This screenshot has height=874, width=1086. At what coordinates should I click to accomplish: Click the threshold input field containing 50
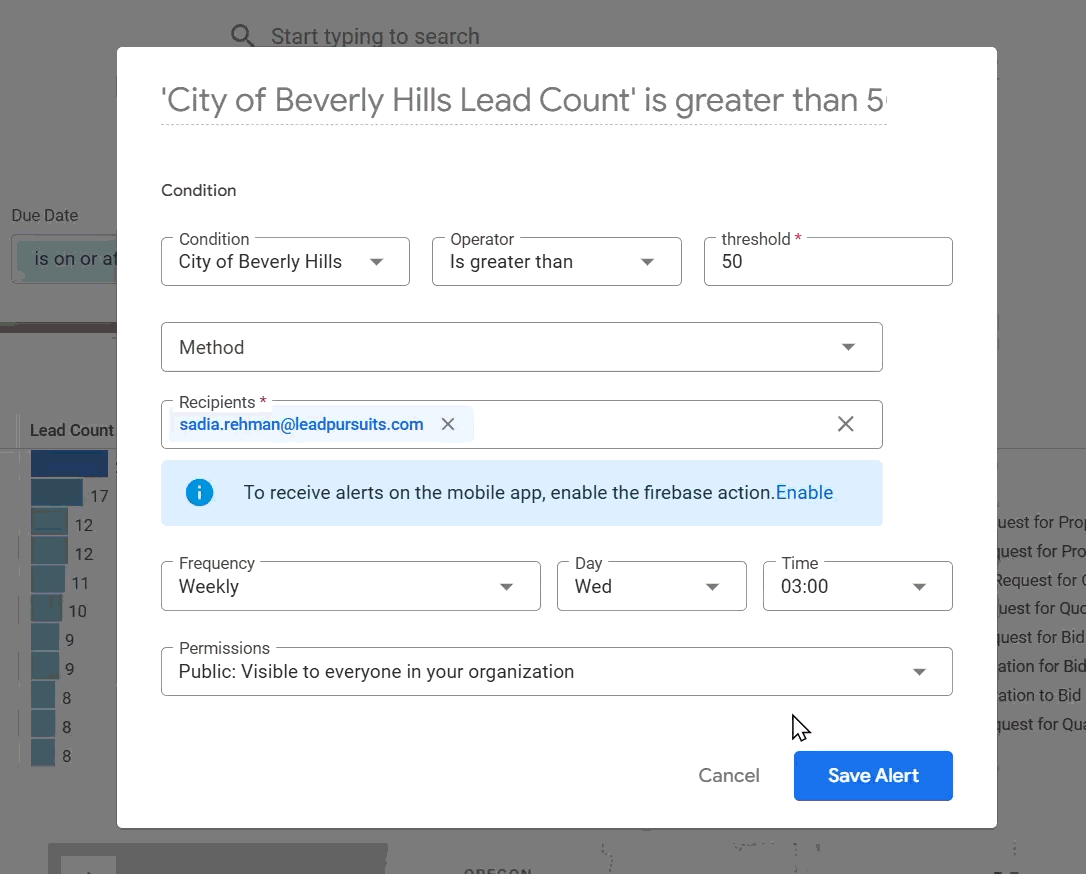pos(828,262)
